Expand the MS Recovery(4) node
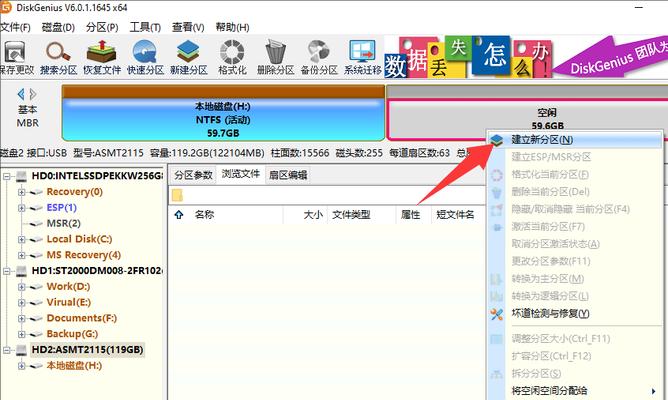Viewport: 668px width, 400px height. click(x=21, y=255)
